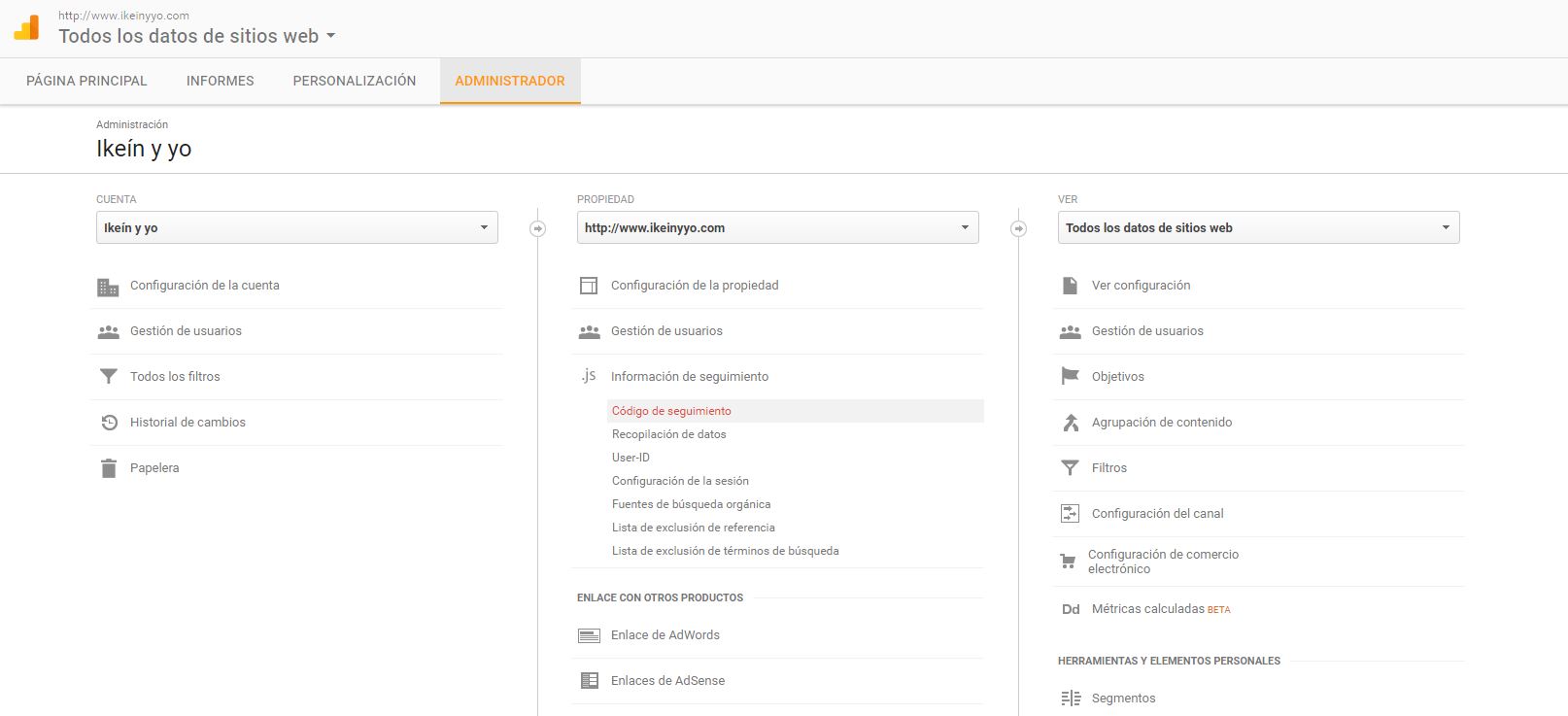Click the Dd icon for Métricas calculadas
The height and width of the screenshot is (716, 1568).
tap(1071, 610)
